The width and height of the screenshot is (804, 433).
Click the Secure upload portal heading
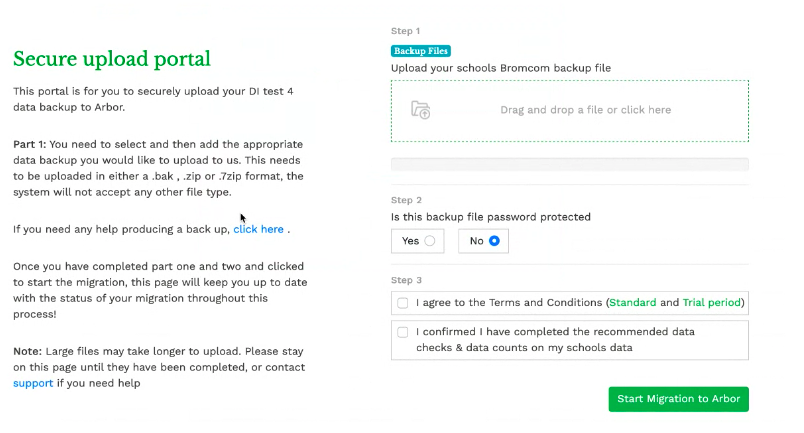point(112,59)
